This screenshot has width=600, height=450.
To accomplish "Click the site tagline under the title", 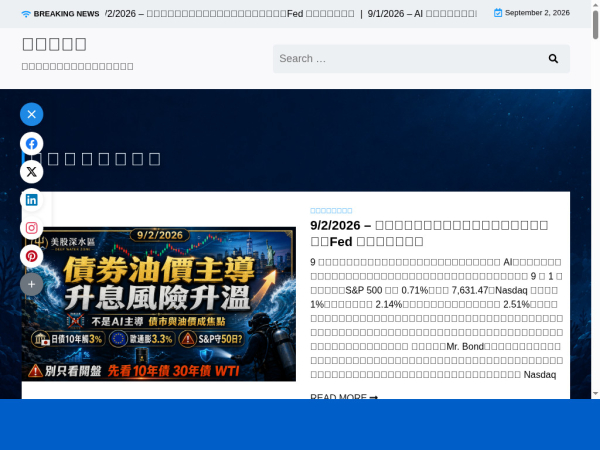I will tap(77, 67).
